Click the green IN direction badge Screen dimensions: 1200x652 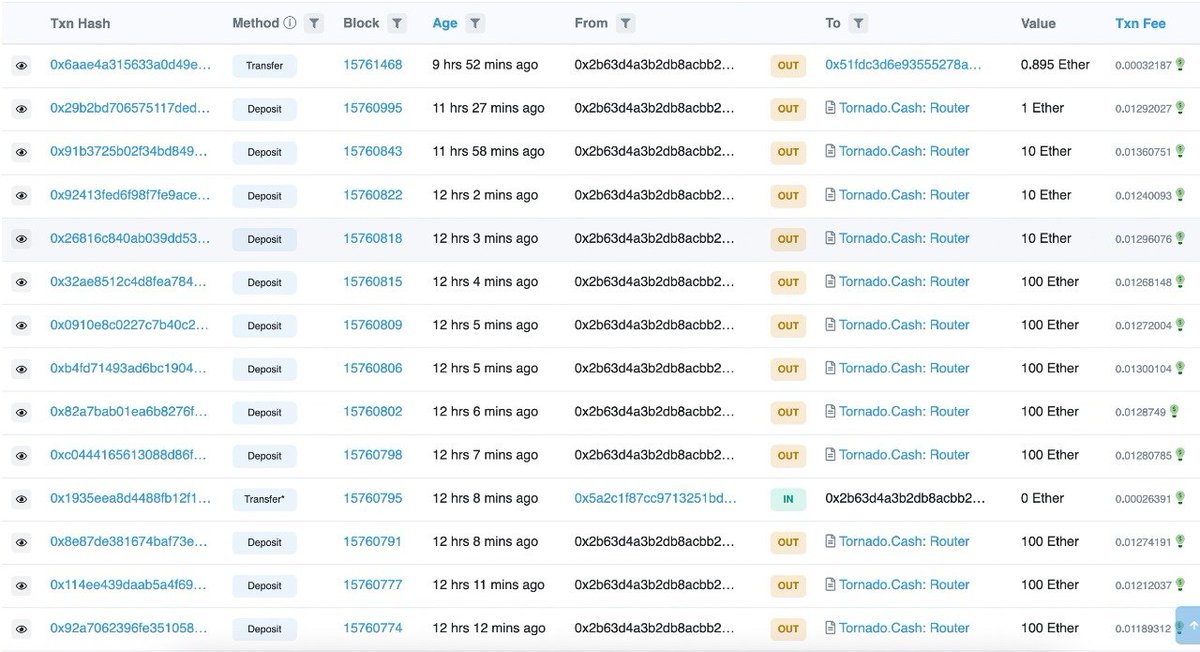(x=788, y=499)
